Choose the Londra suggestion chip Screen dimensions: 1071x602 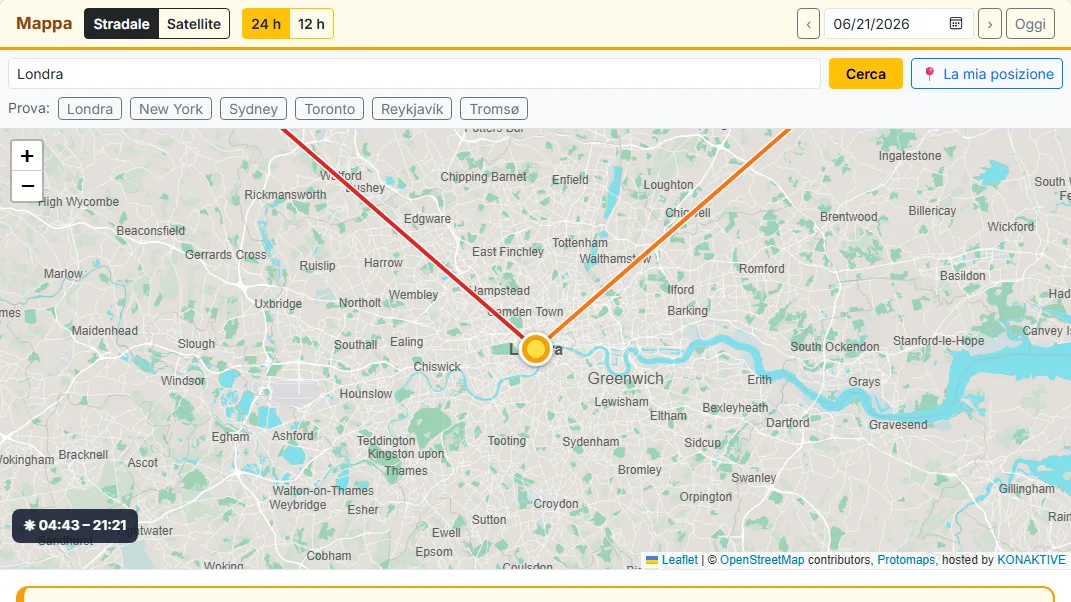[x=90, y=109]
